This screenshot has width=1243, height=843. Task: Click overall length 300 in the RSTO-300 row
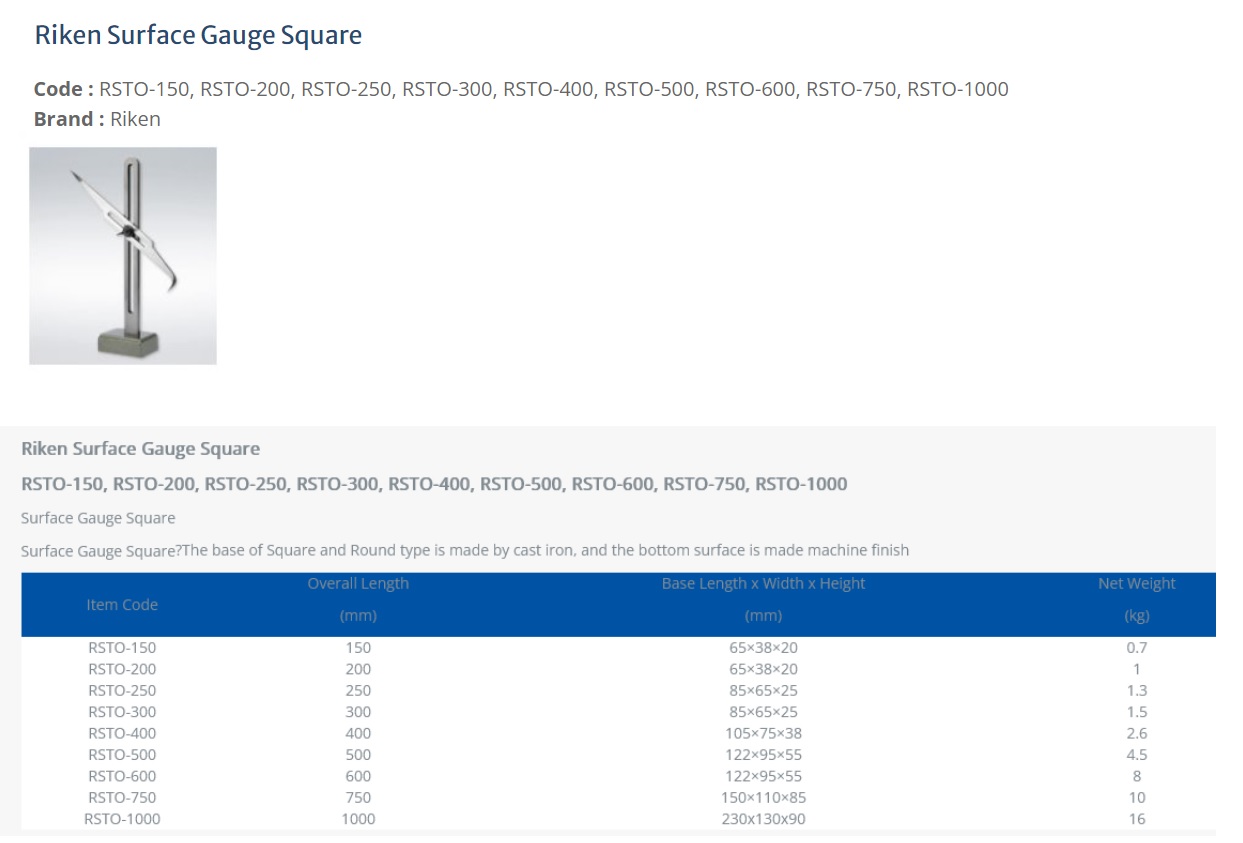pyautogui.click(x=358, y=712)
